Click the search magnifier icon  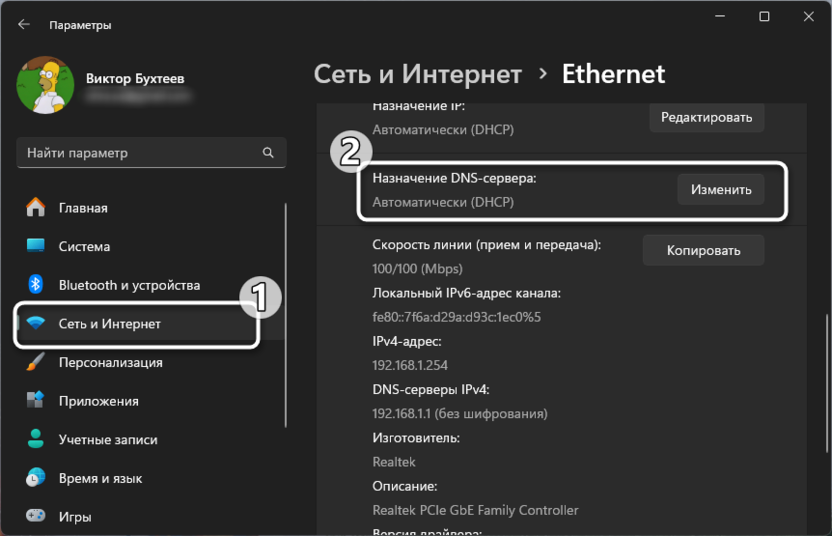(268, 153)
